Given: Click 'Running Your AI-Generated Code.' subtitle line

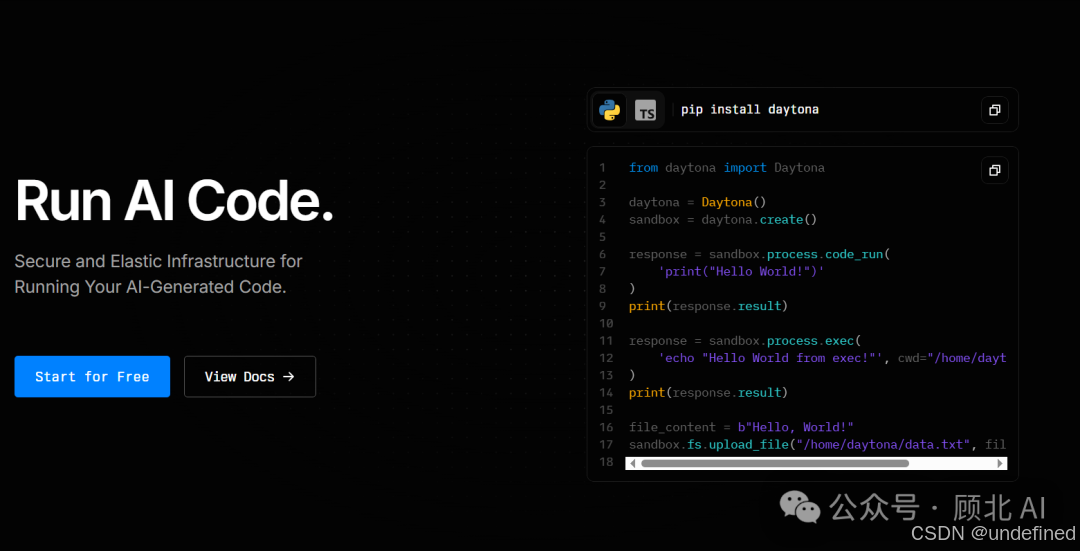Looking at the screenshot, I should click(150, 287).
